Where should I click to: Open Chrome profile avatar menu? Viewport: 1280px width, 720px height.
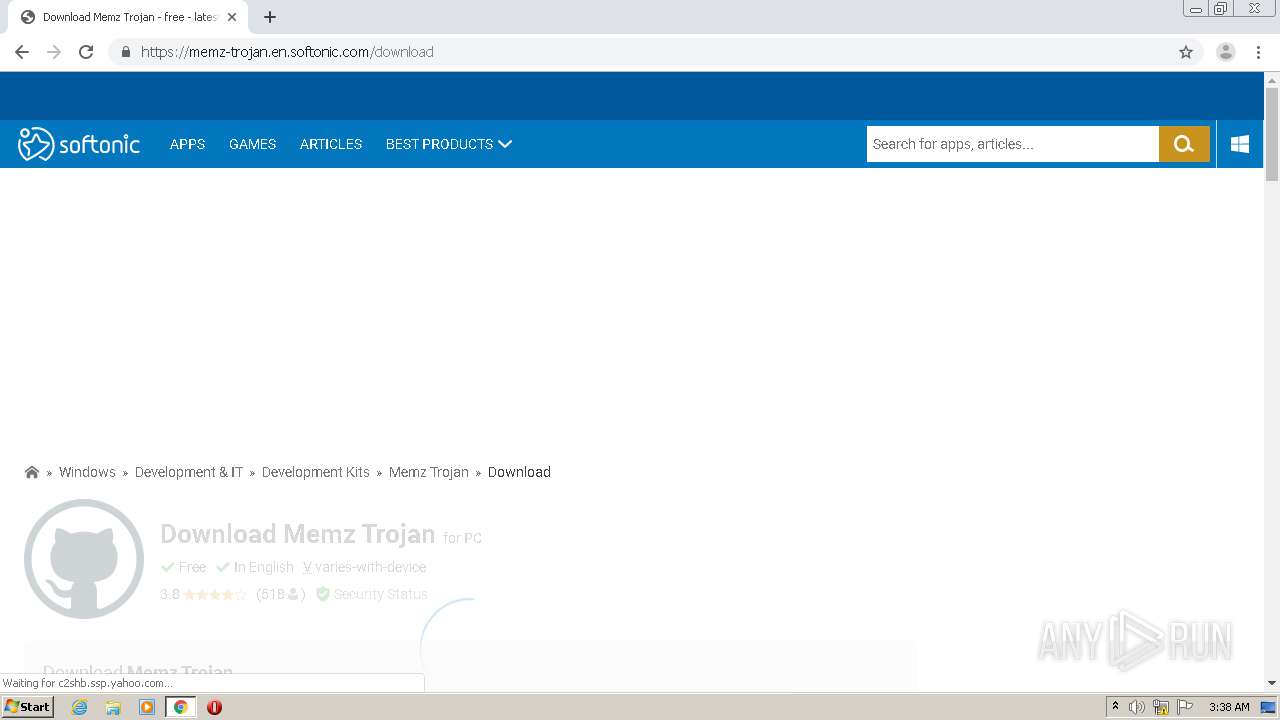pos(1226,52)
